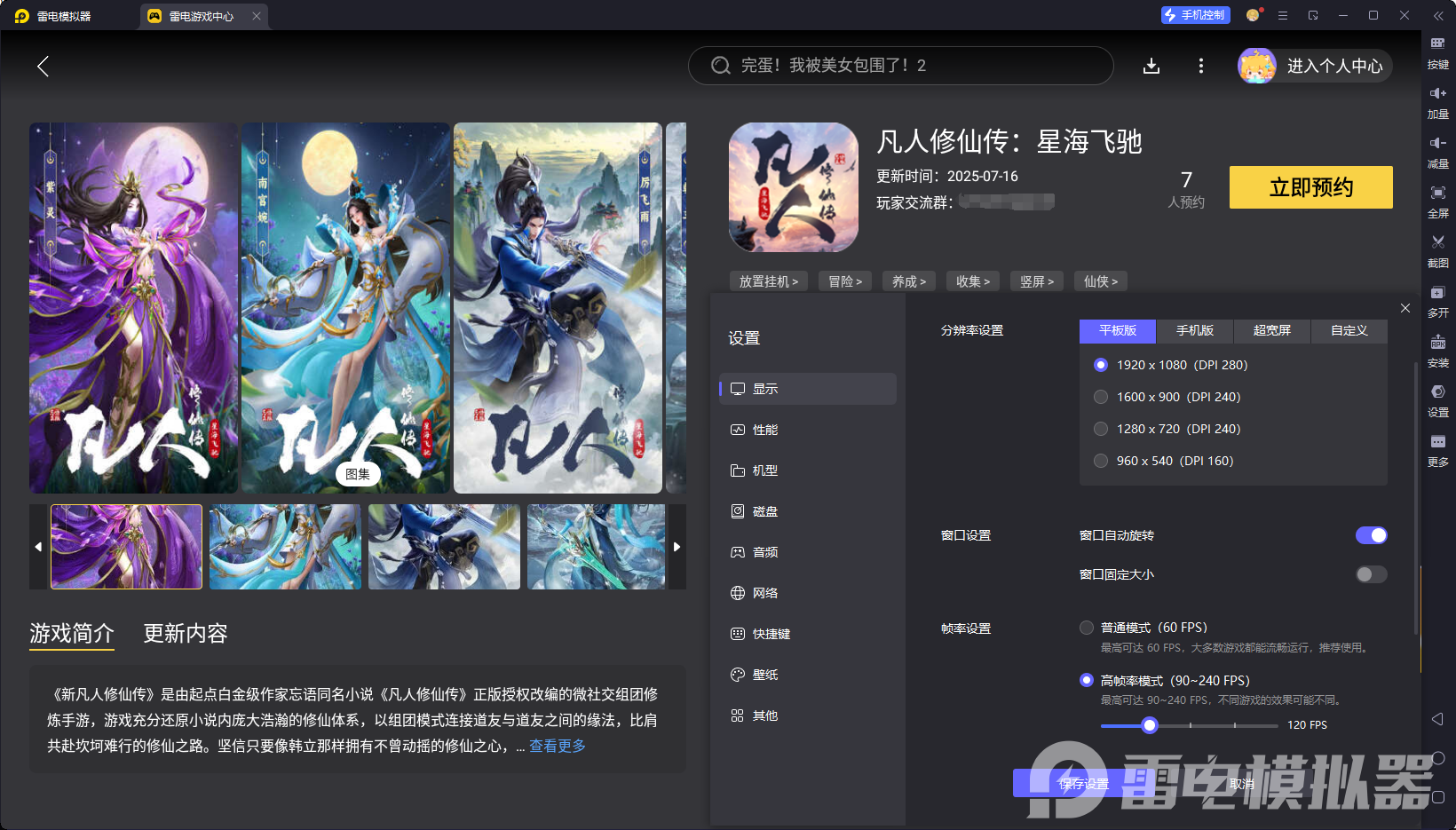Click the 图集 gallery button
Screen dimensions: 1456x830
[358, 474]
